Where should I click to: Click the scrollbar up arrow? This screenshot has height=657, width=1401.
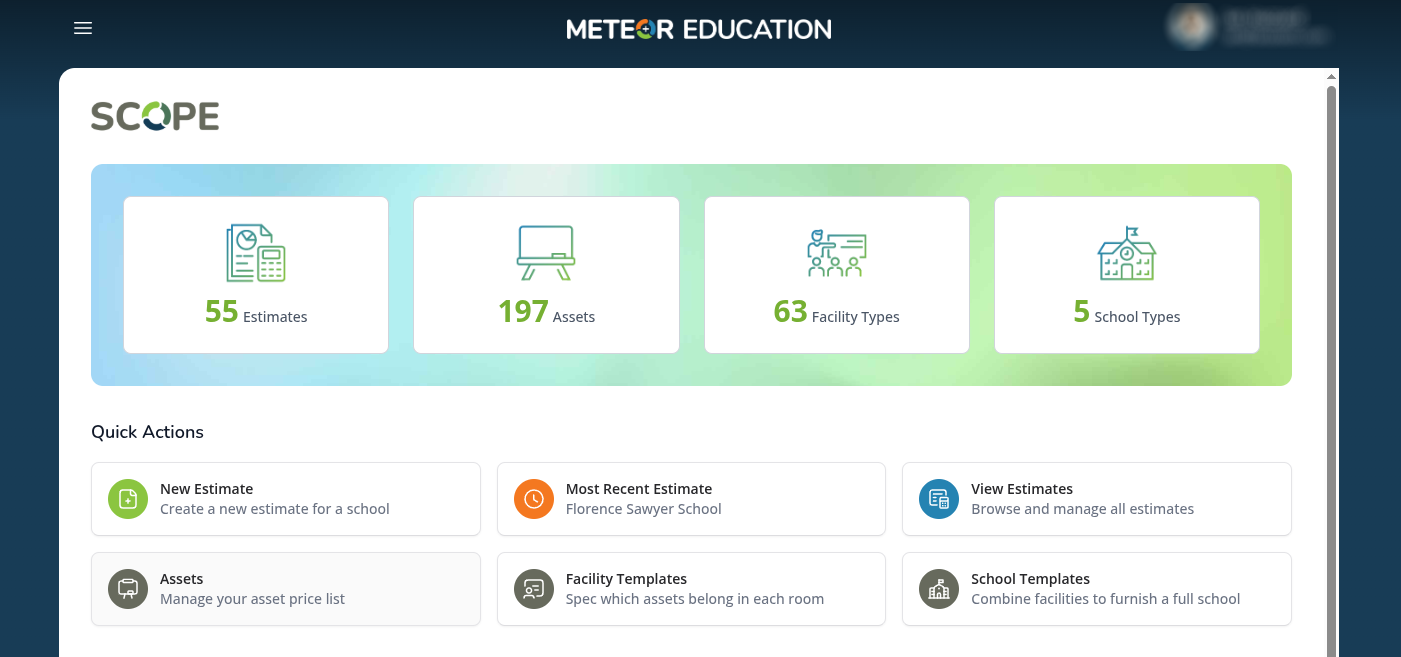(1331, 77)
